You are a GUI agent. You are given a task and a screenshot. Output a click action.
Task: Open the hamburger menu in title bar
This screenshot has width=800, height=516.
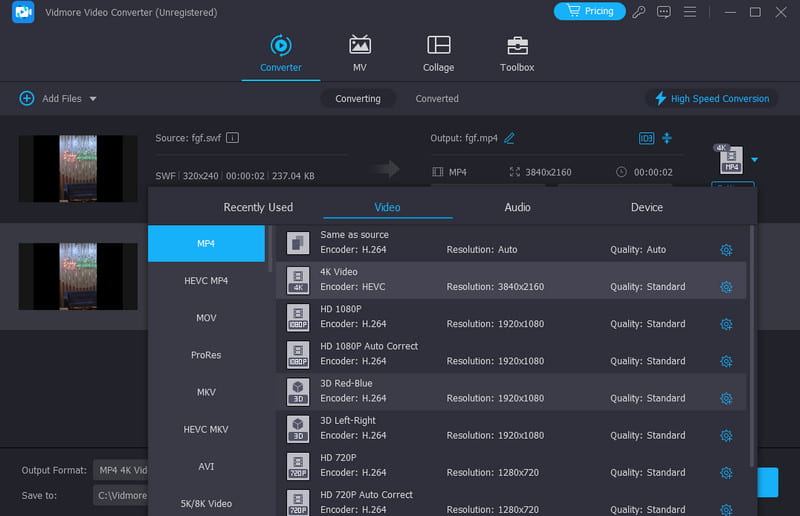[687, 12]
